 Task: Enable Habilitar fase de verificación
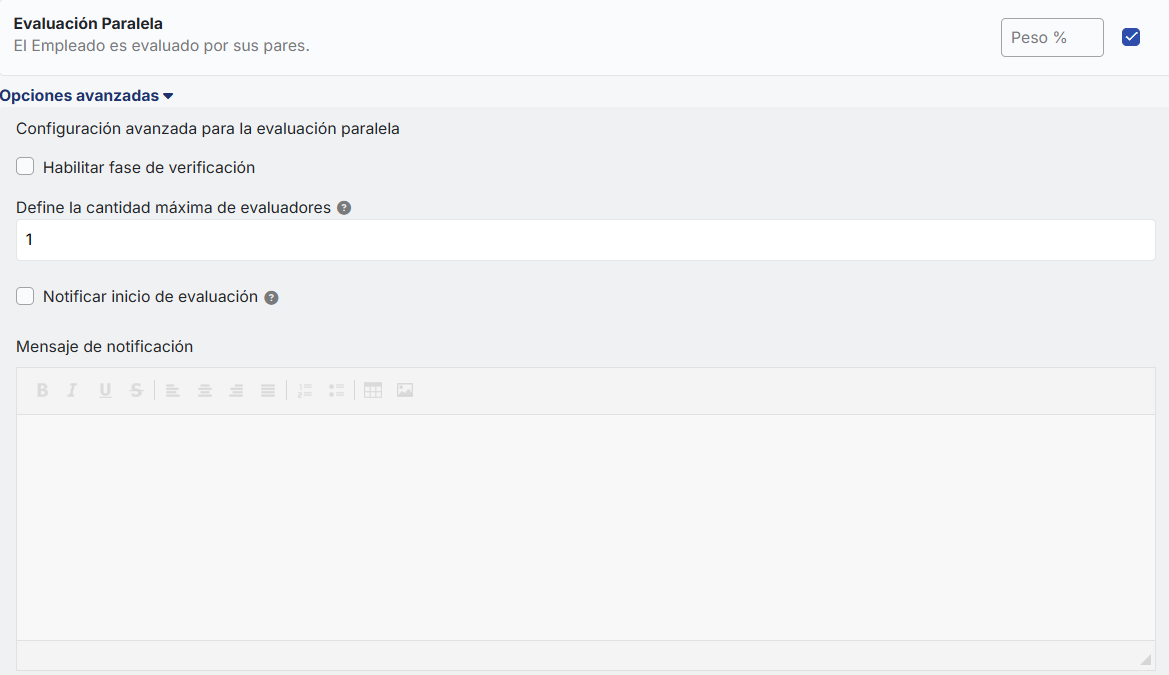point(26,167)
